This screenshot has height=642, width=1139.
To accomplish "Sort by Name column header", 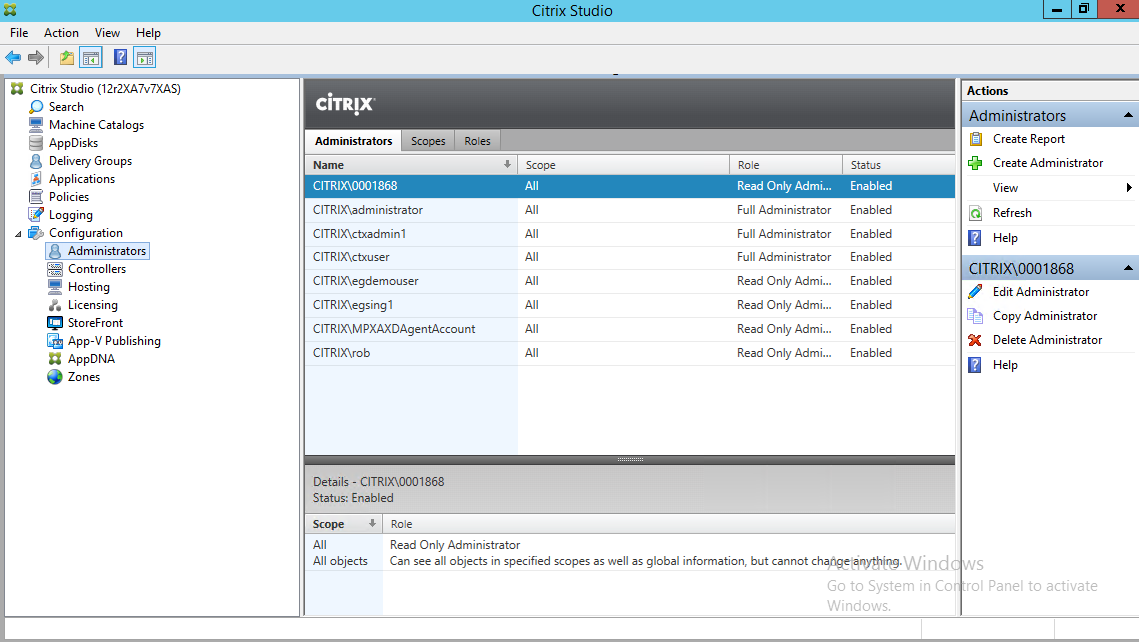I will [411, 165].
